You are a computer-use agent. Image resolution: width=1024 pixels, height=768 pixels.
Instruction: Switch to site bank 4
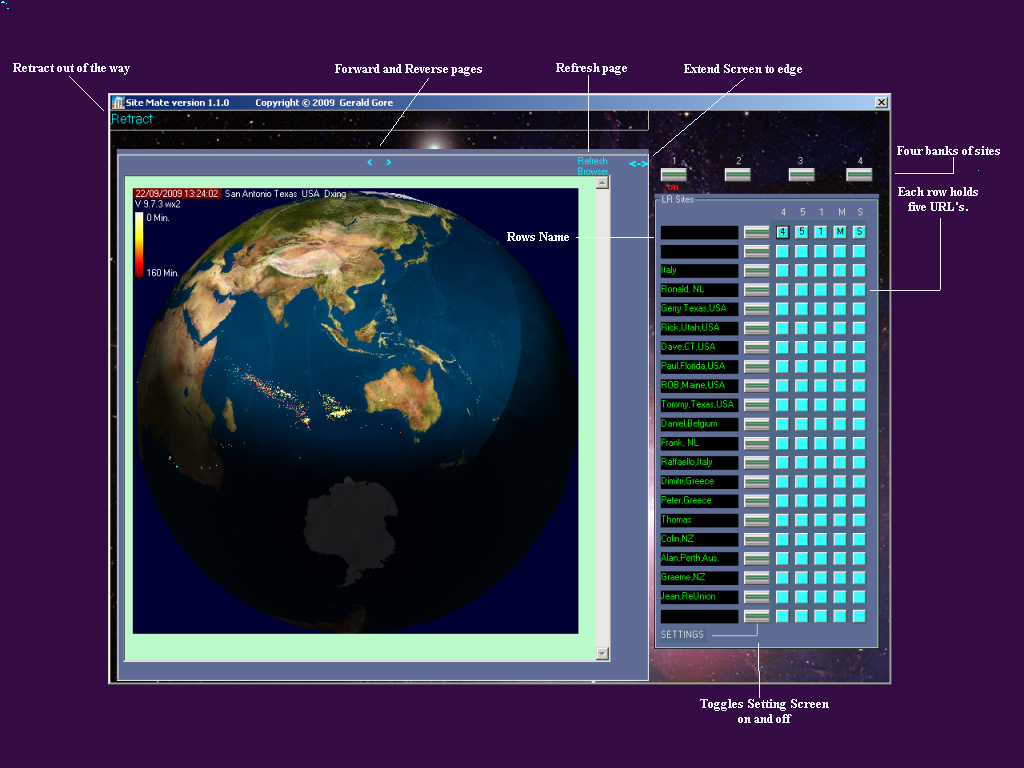859,174
